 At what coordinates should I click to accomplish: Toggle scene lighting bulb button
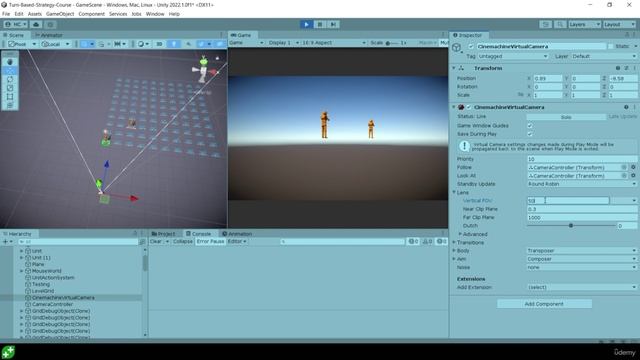click(174, 44)
